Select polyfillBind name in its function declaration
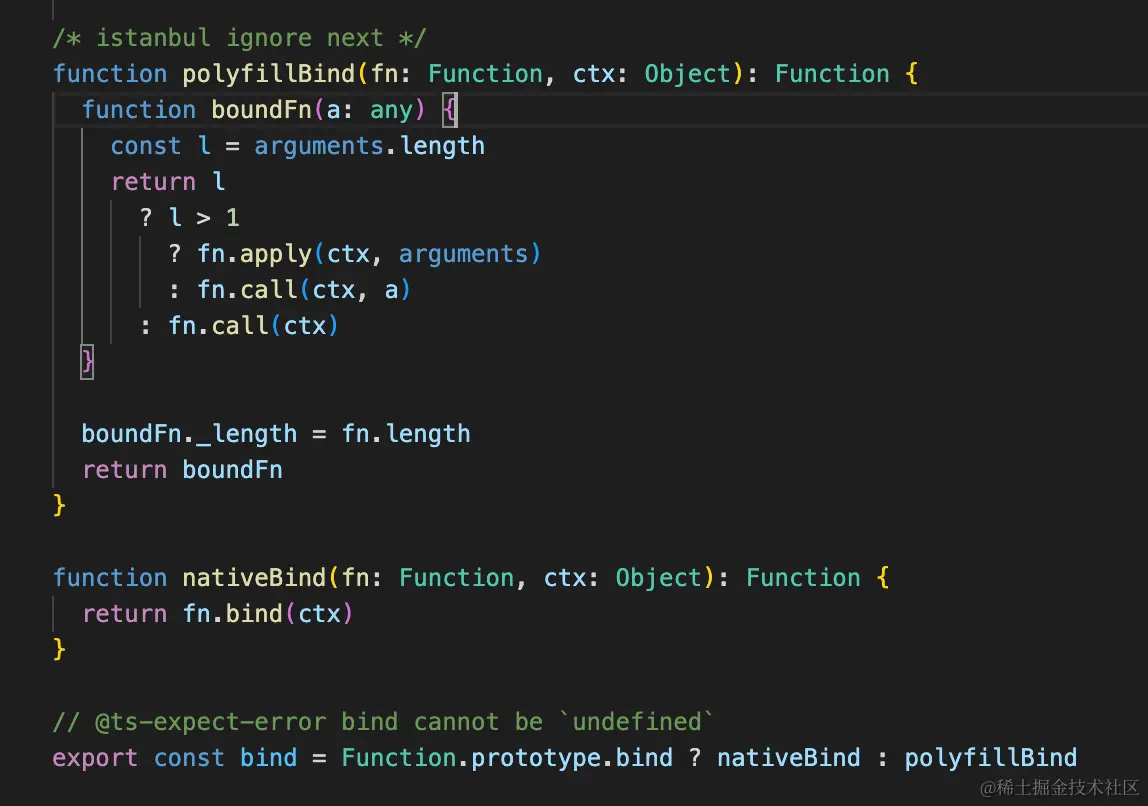Image resolution: width=1148 pixels, height=806 pixels. pos(269,73)
